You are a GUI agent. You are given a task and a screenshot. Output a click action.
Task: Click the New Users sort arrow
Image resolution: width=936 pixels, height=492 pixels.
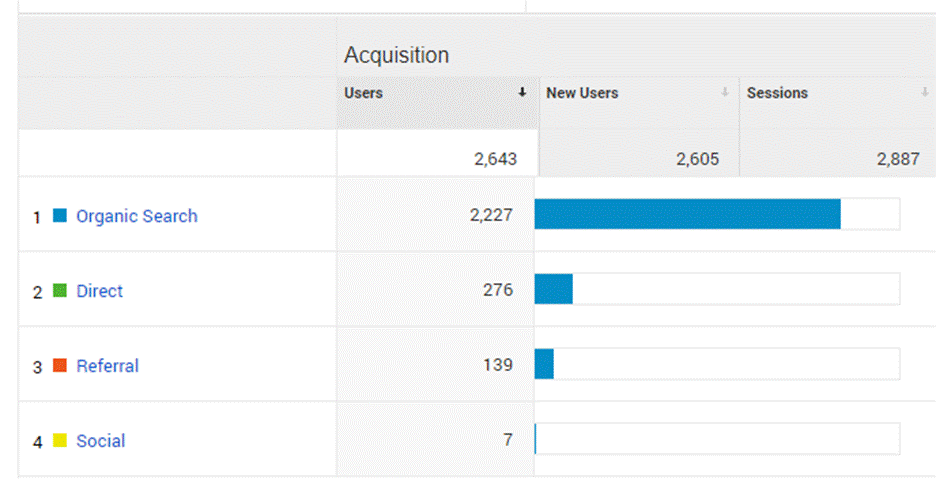(724, 93)
